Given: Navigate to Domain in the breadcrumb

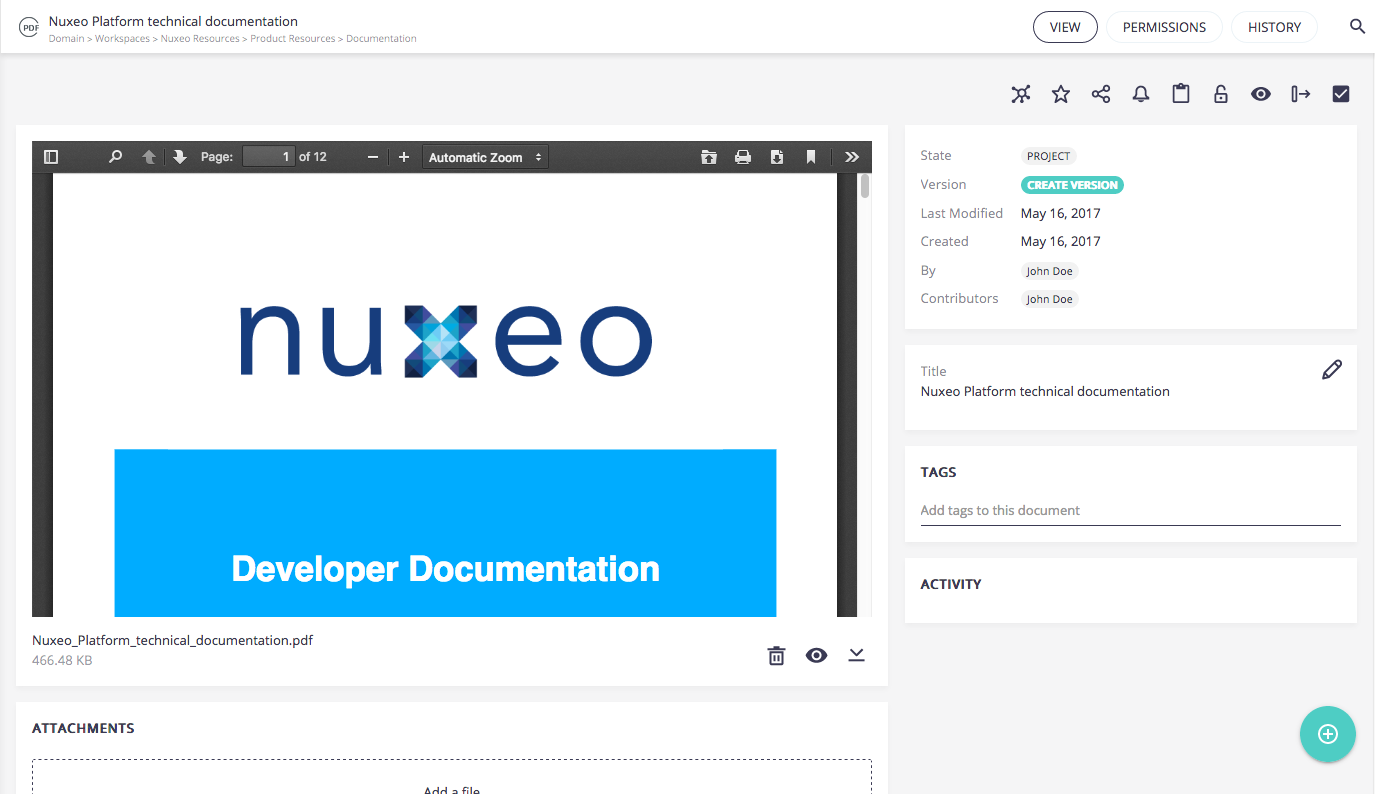Looking at the screenshot, I should pyautogui.click(x=66, y=39).
